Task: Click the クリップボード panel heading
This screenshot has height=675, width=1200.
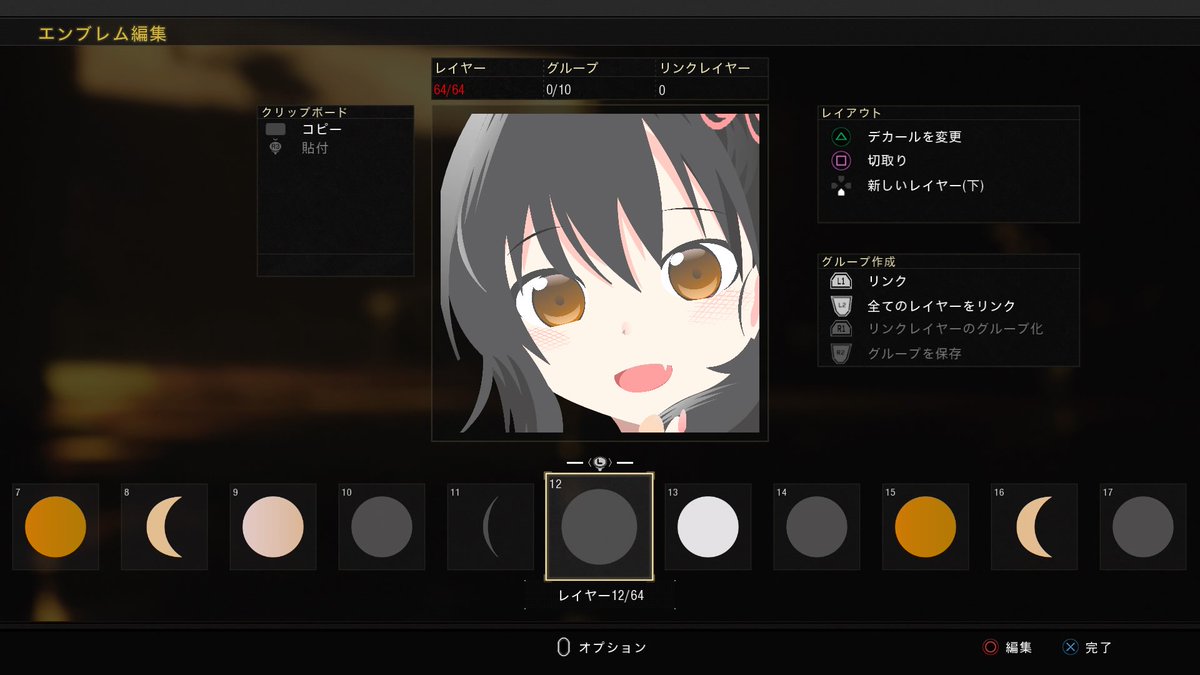Action: (x=304, y=112)
